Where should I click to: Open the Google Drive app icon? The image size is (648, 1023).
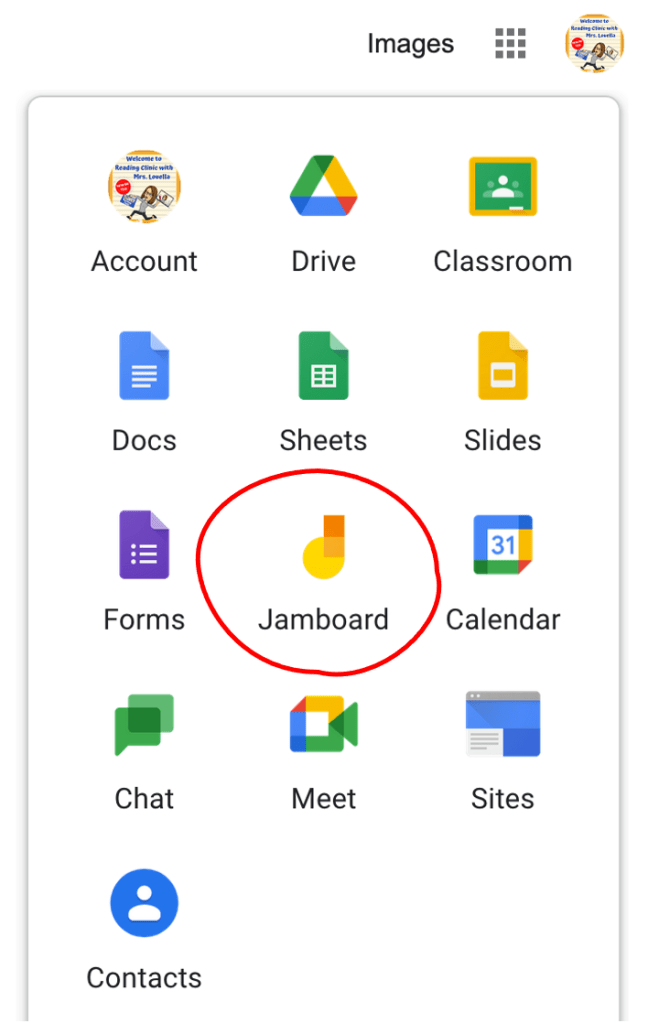pyautogui.click(x=323, y=187)
